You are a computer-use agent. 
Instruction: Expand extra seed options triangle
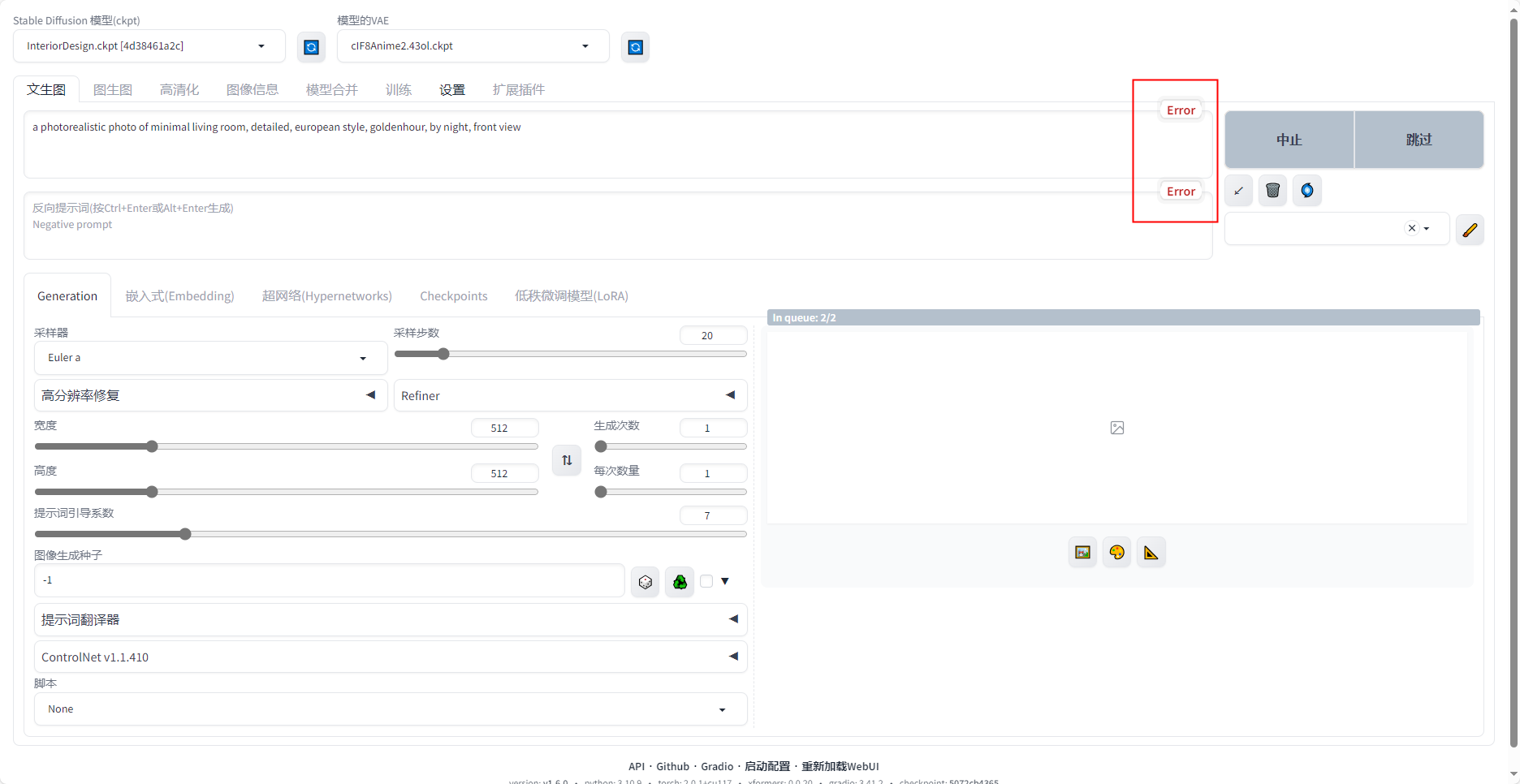point(725,581)
